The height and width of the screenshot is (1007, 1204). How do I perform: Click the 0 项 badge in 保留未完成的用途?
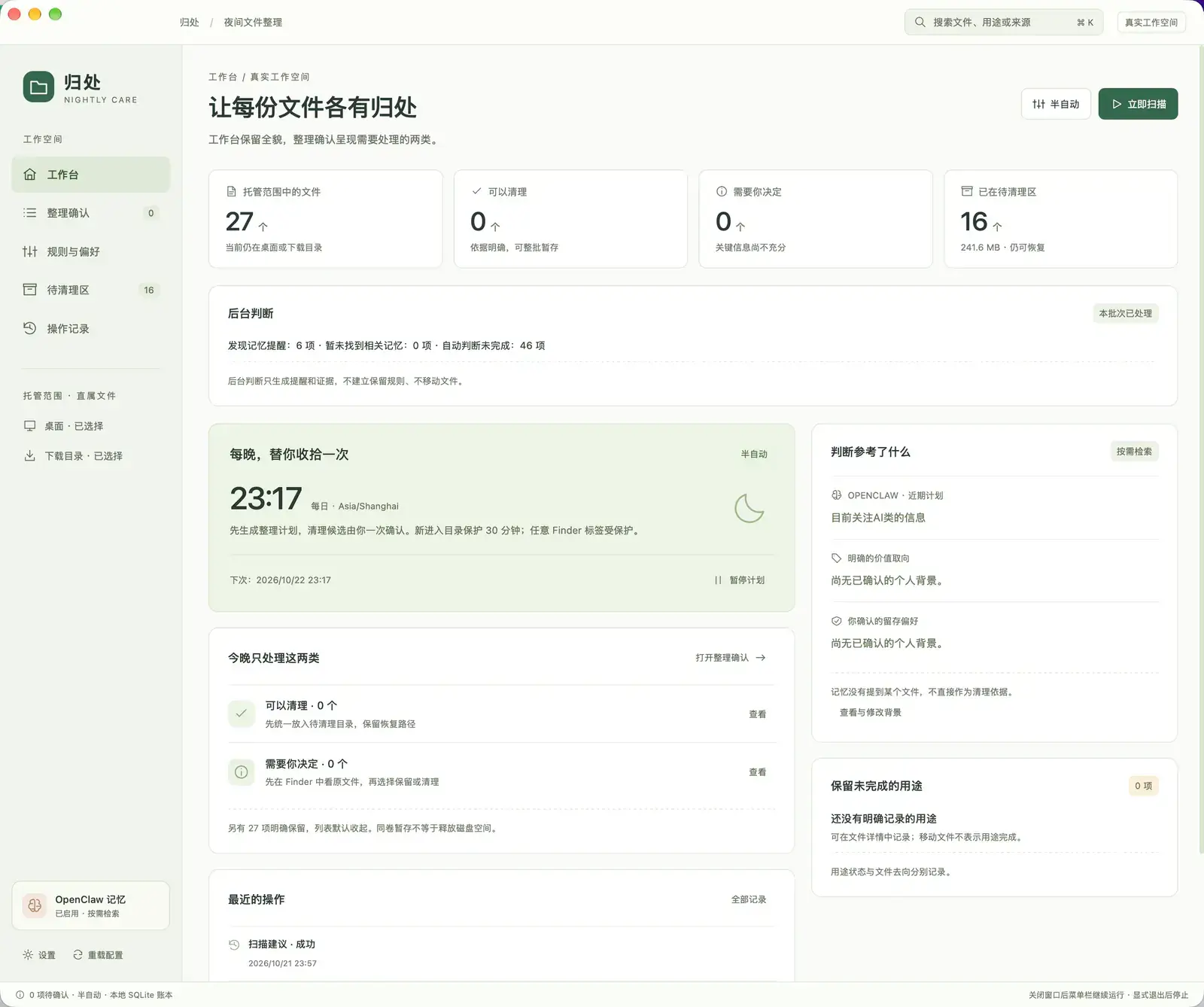point(1143,786)
